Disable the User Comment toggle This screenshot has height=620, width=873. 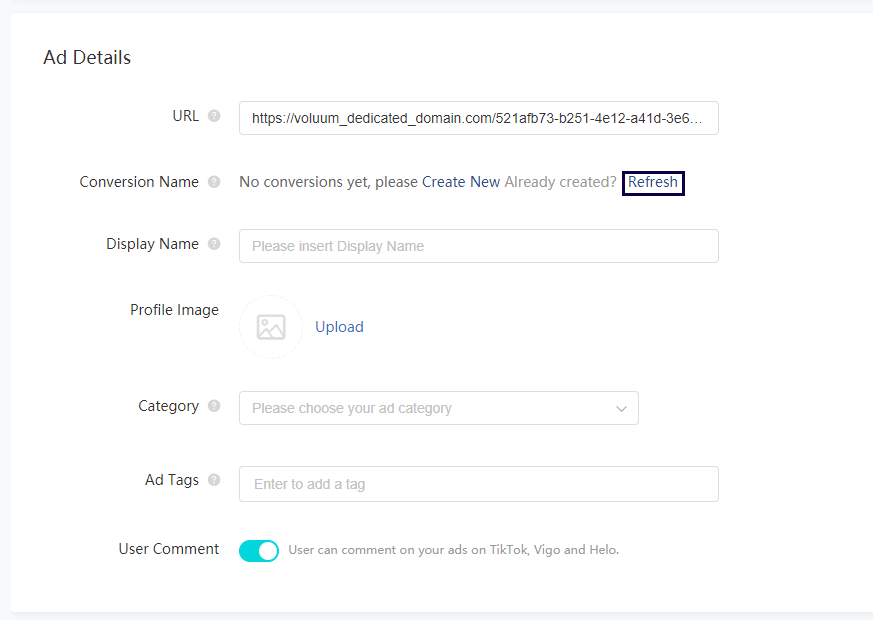pos(259,550)
